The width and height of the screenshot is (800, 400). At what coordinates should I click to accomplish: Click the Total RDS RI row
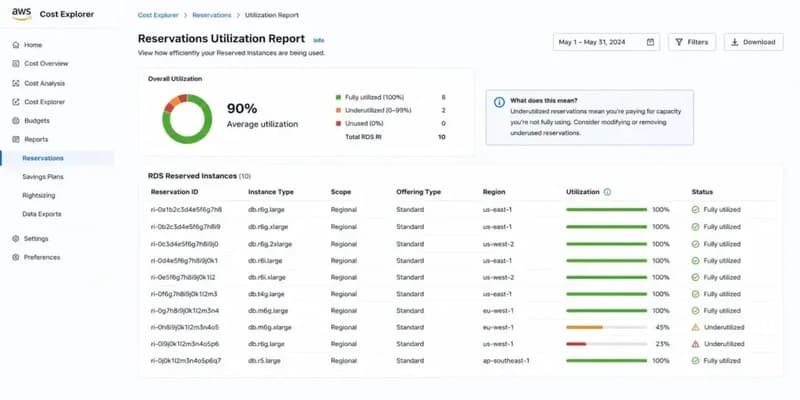(x=395, y=137)
